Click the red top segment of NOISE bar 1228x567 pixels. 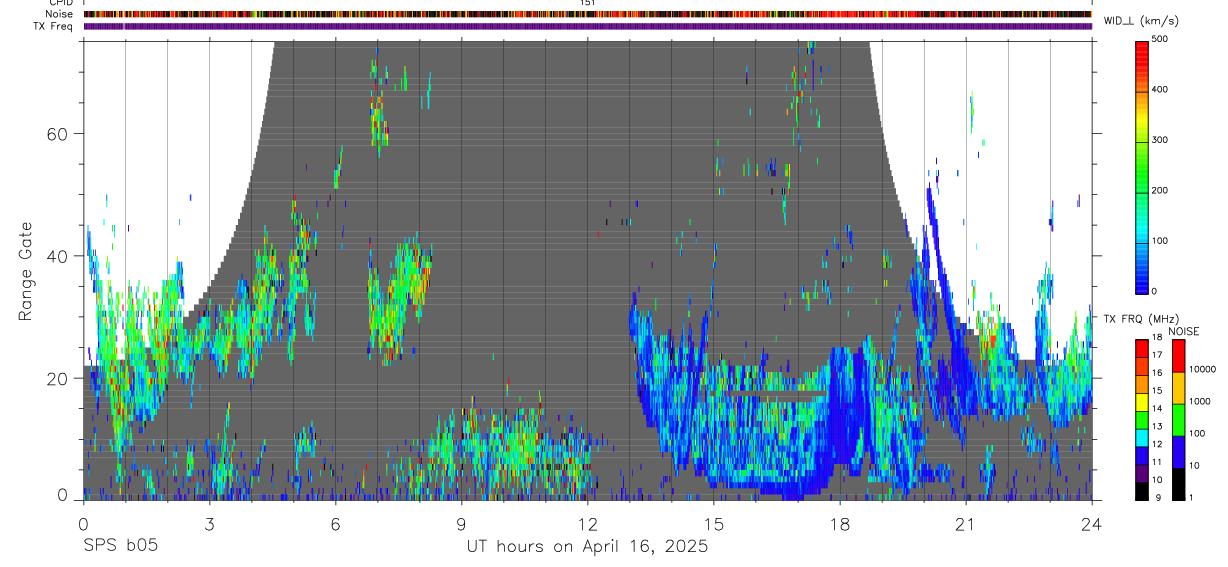tap(1177, 356)
